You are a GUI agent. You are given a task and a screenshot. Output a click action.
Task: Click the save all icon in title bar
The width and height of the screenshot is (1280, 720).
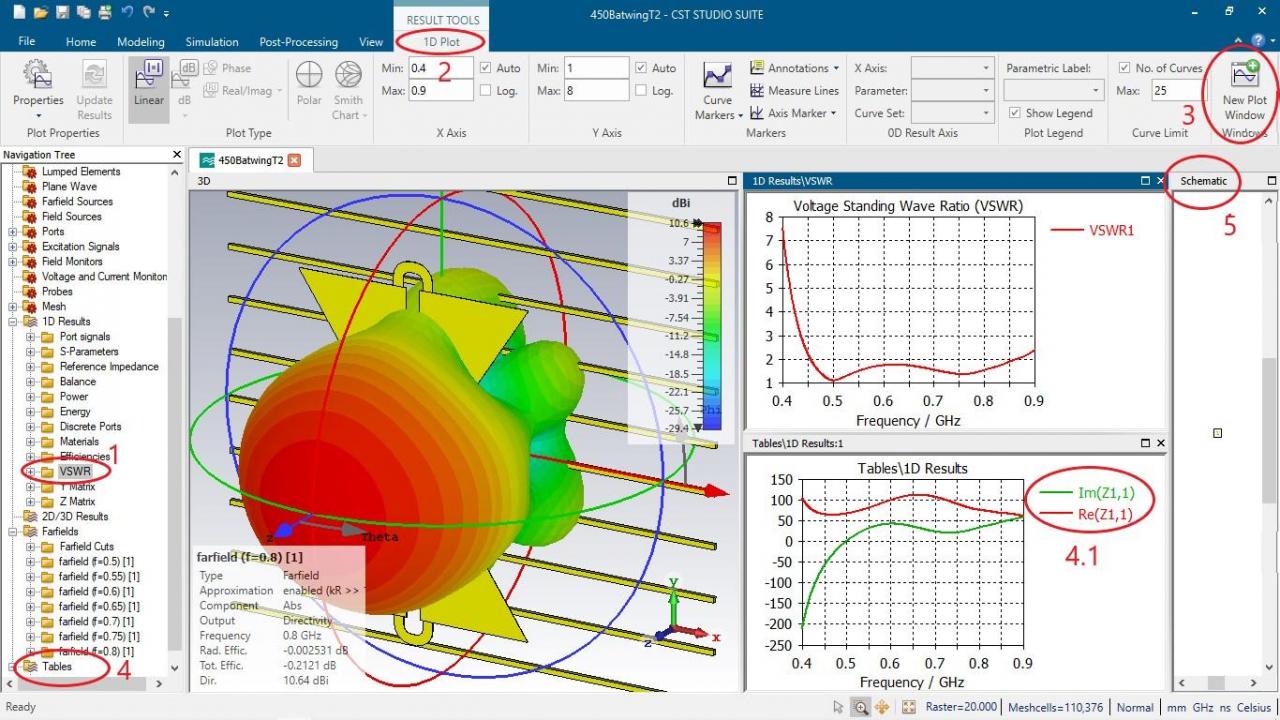pyautogui.click(x=83, y=12)
